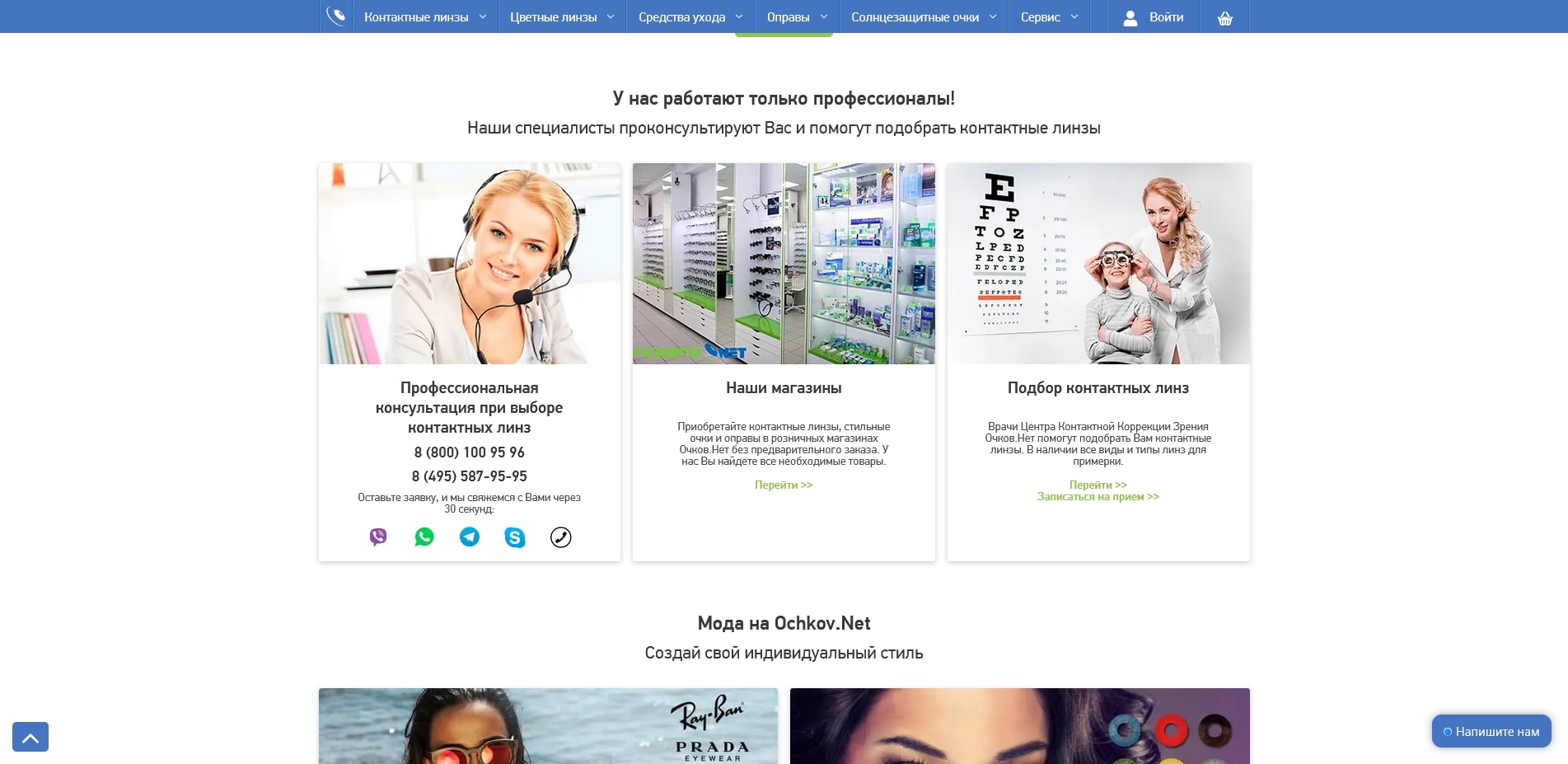
Task: Open WhatsApp chat icon
Action: click(424, 537)
